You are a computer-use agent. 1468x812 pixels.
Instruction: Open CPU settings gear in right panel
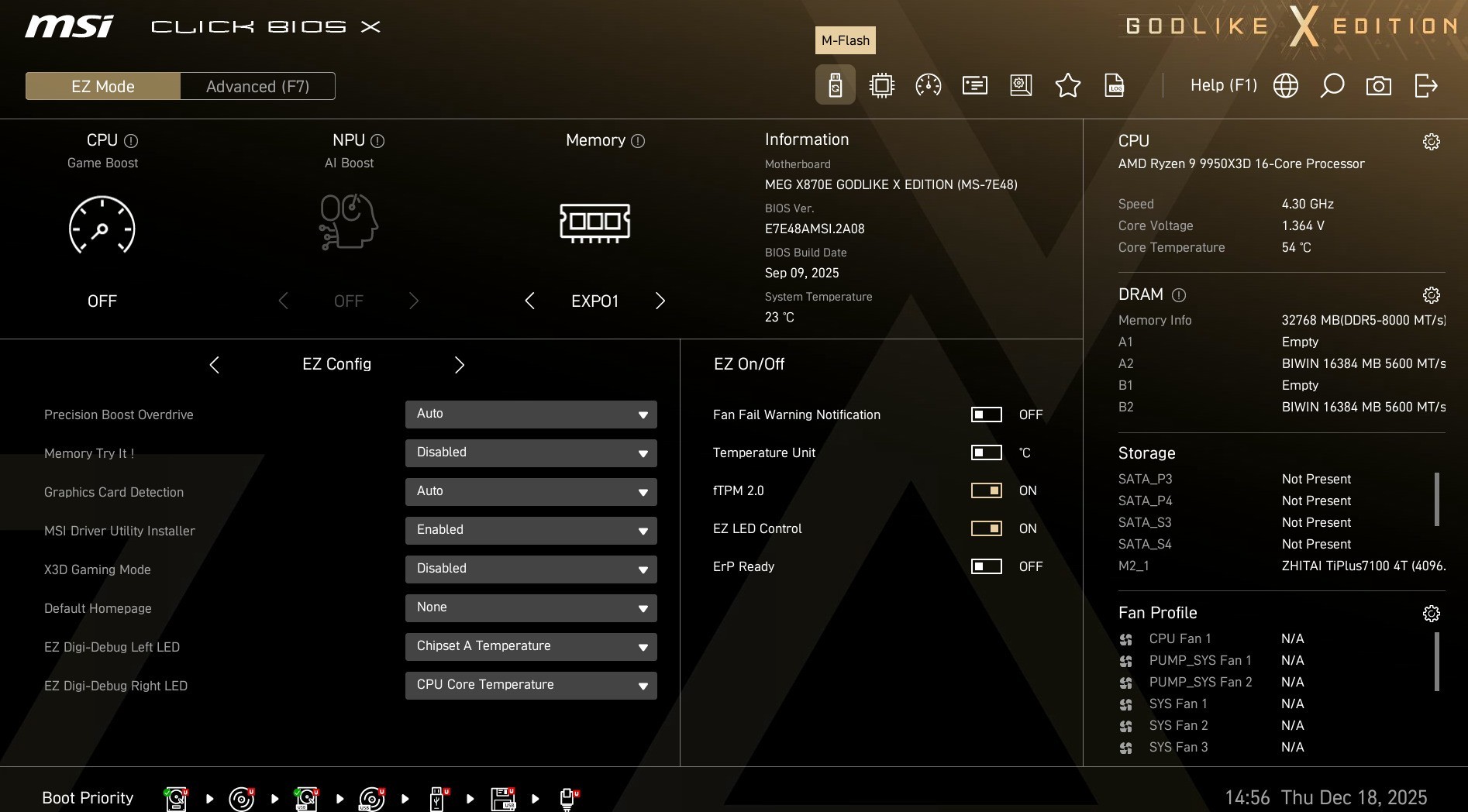point(1431,142)
